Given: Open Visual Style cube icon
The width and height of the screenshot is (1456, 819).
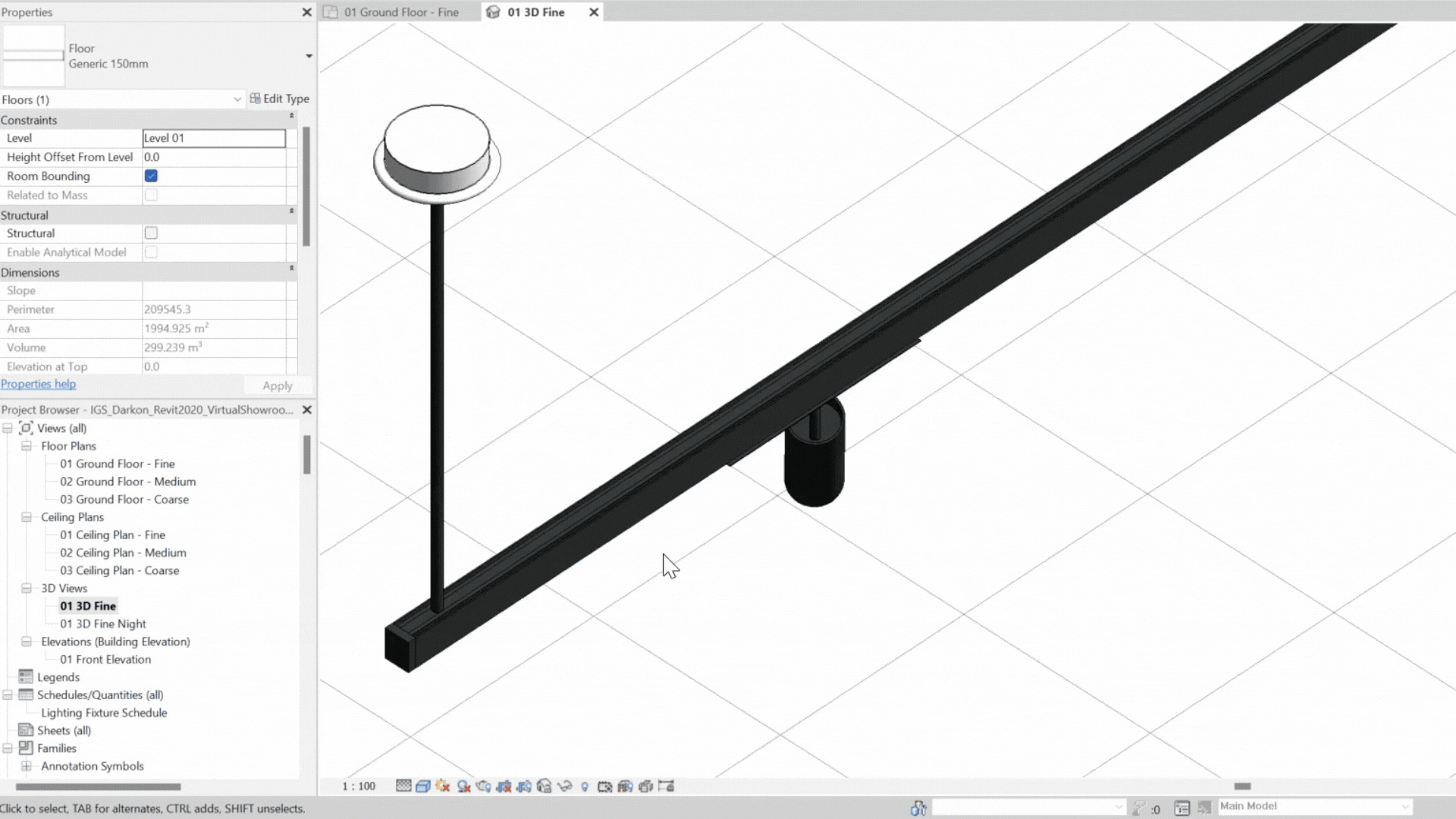Looking at the screenshot, I should pos(423,786).
